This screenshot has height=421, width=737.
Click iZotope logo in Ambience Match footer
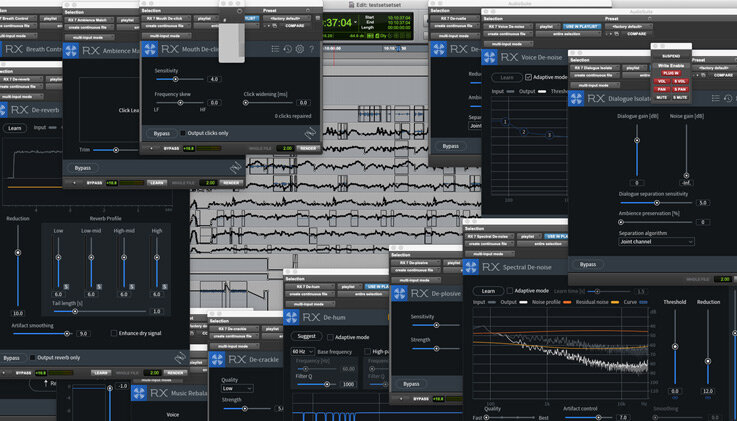235,167
